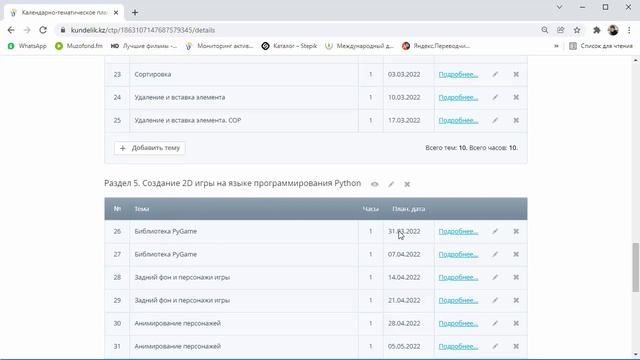Bookmark this page with the star
Image resolution: width=640 pixels, height=360 pixels.
(577, 30)
